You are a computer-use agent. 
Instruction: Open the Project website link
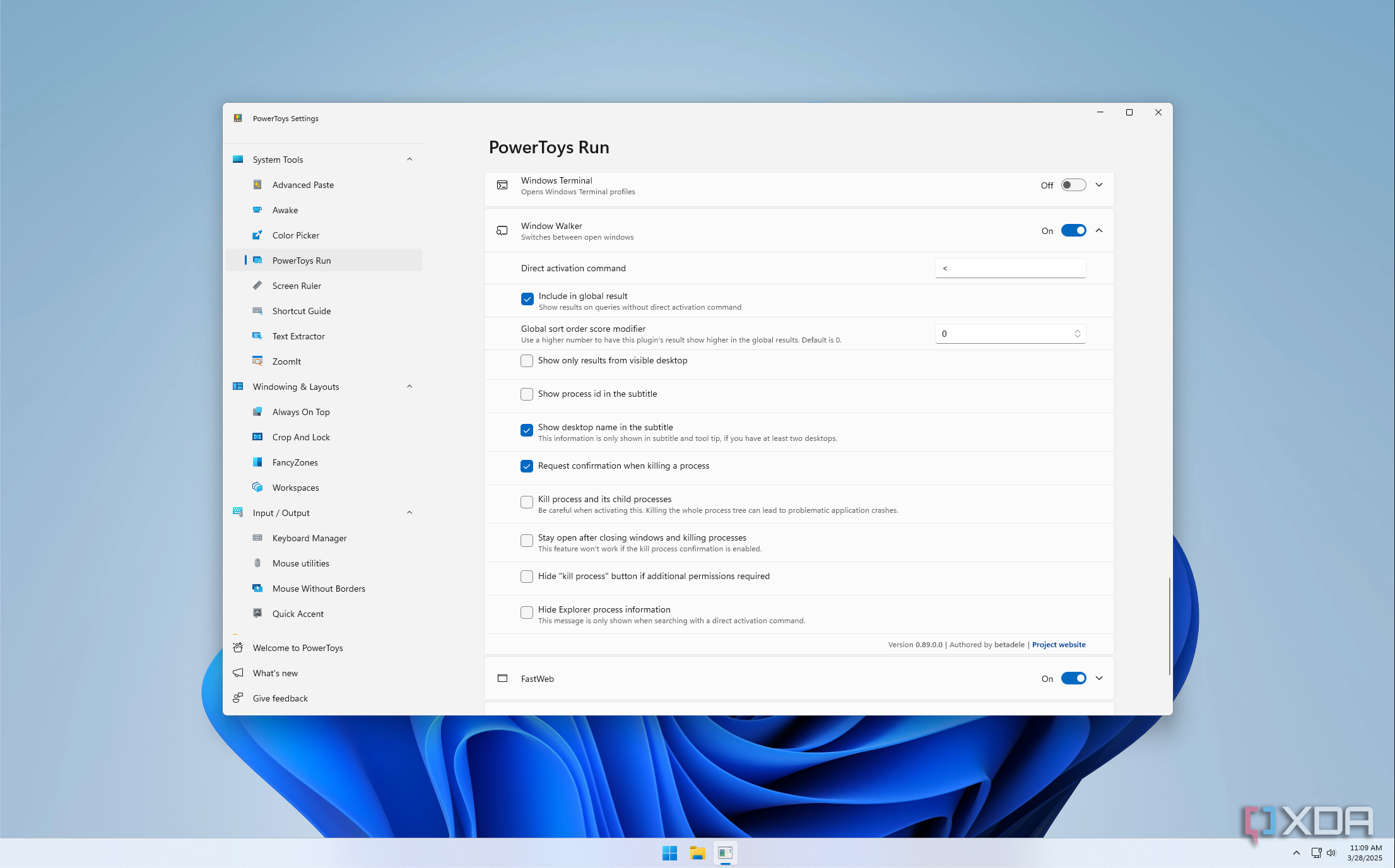pos(1059,645)
